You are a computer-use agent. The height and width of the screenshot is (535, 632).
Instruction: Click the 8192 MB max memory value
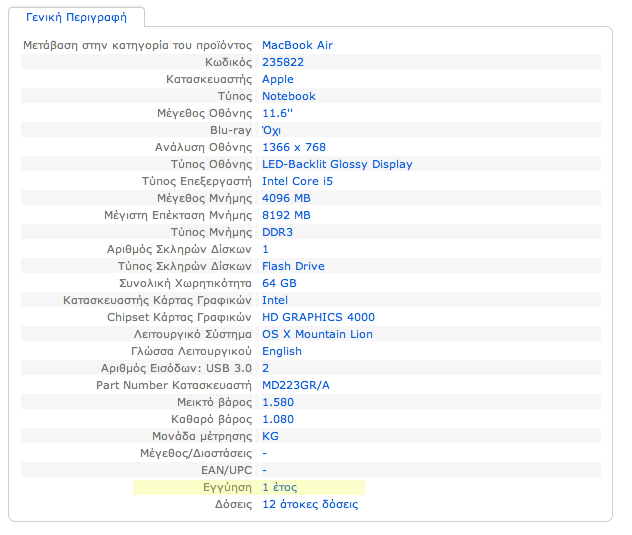286,215
